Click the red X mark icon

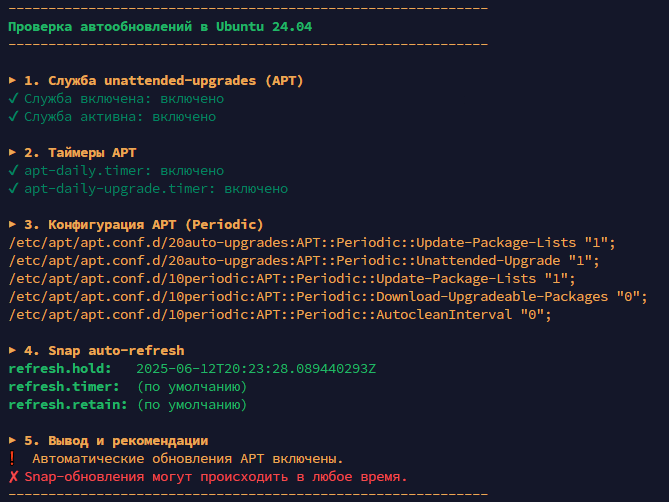coord(13,476)
